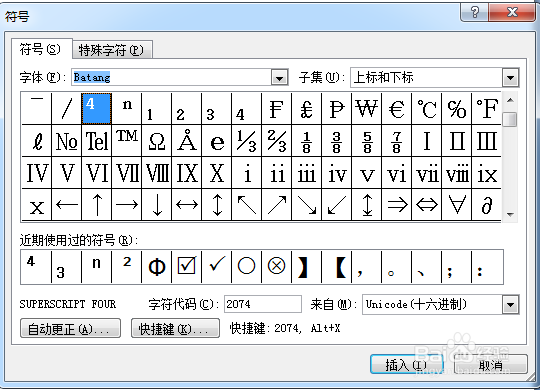Click the Ohm Ω symbol
Screen dimensions: 540x390
(x=156, y=141)
